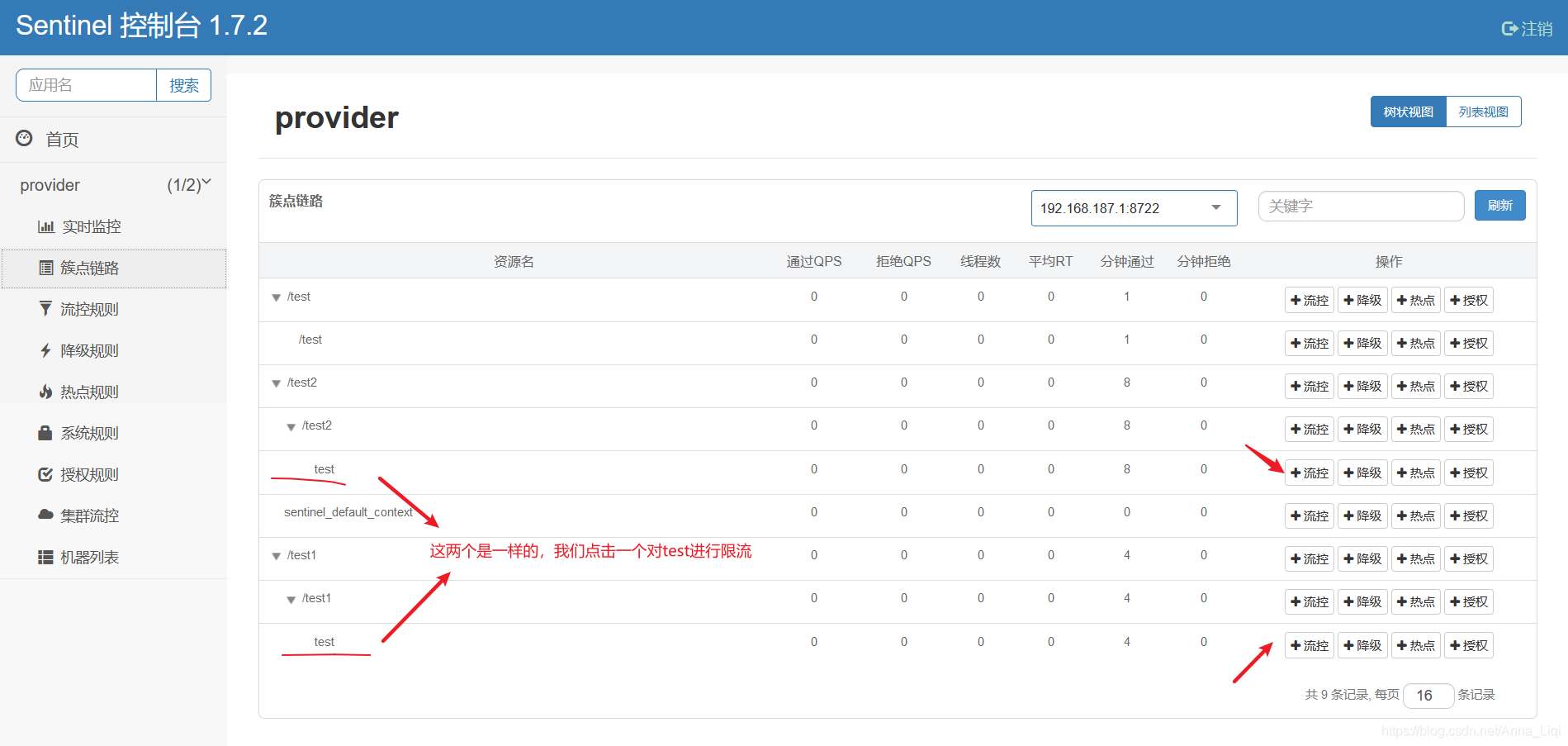The width and height of the screenshot is (1568, 746).
Task: Click the 分钟通过 column header
Action: [1127, 261]
